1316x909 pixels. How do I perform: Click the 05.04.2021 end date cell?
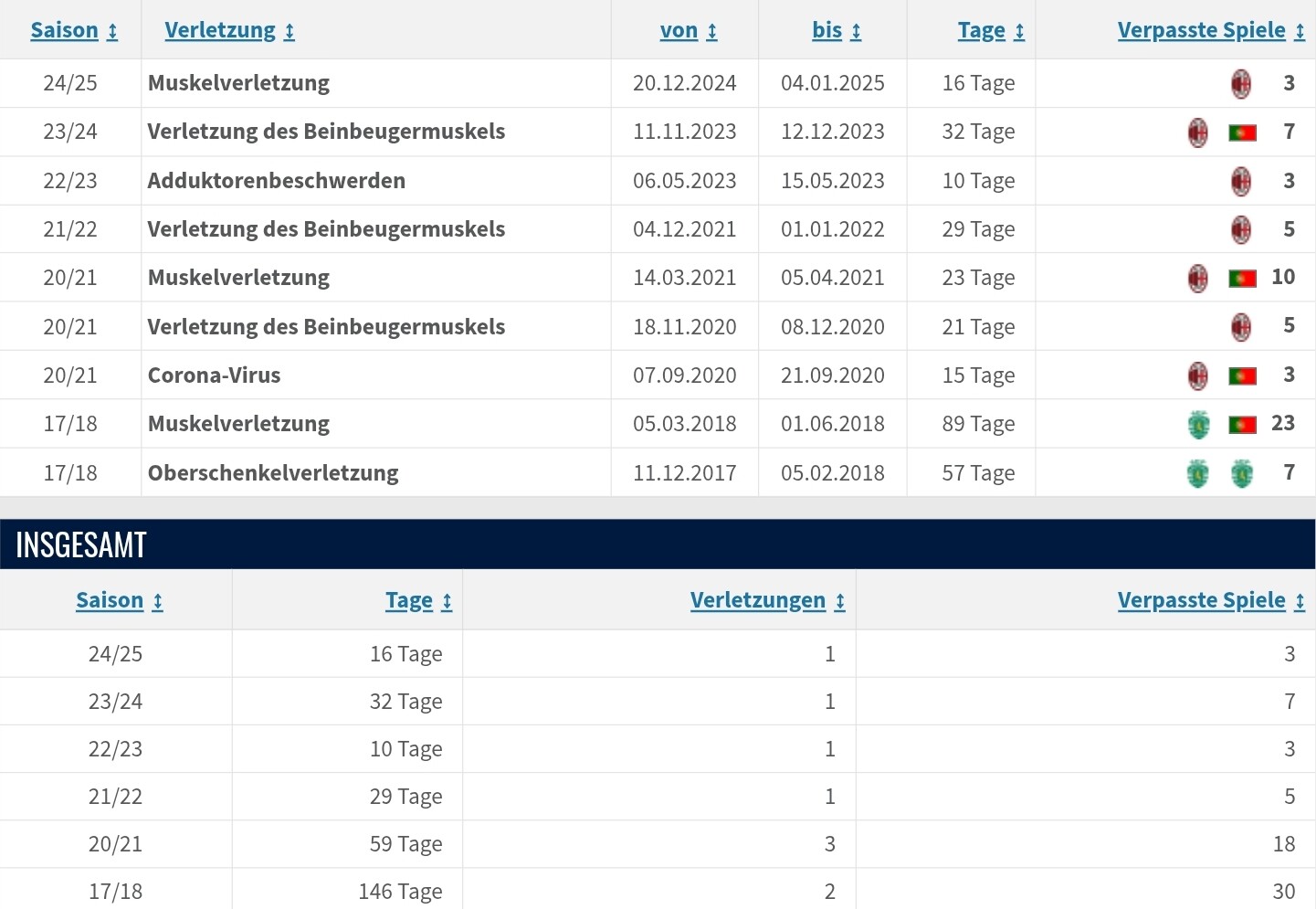833,278
